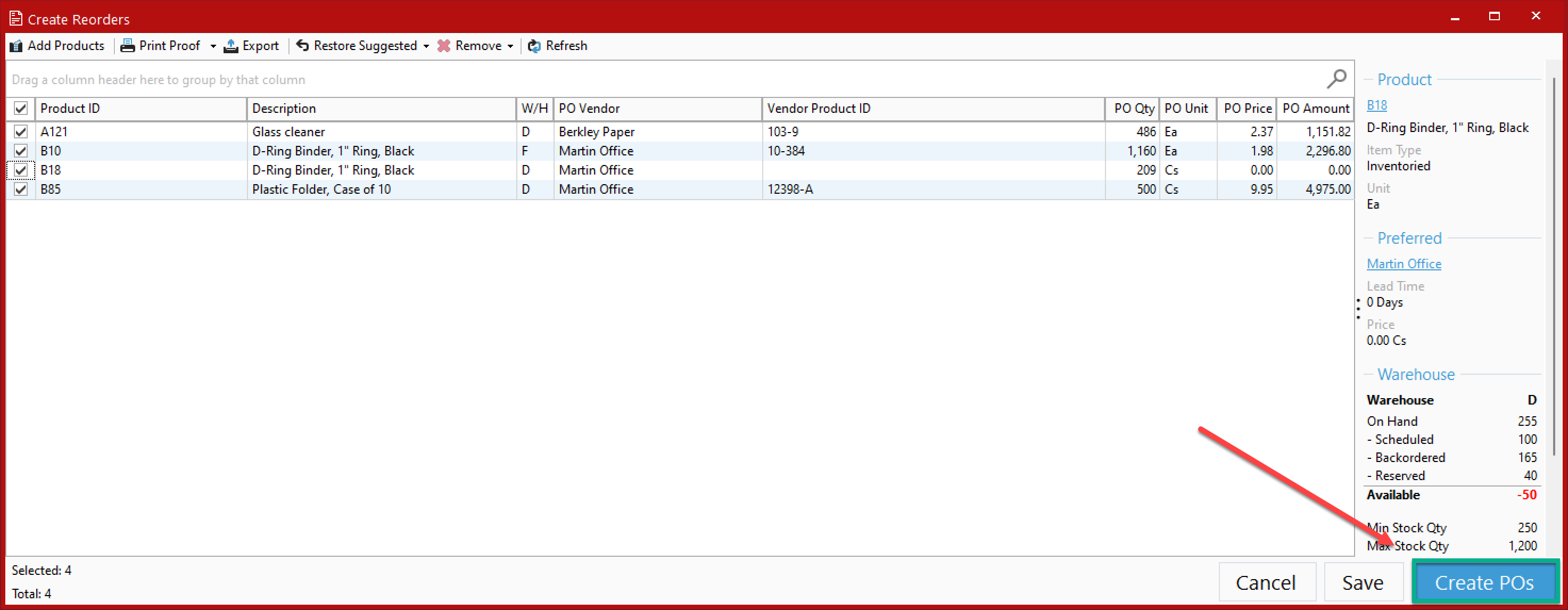Image resolution: width=1568 pixels, height=610 pixels.
Task: Save the reorder changes
Action: [1364, 582]
